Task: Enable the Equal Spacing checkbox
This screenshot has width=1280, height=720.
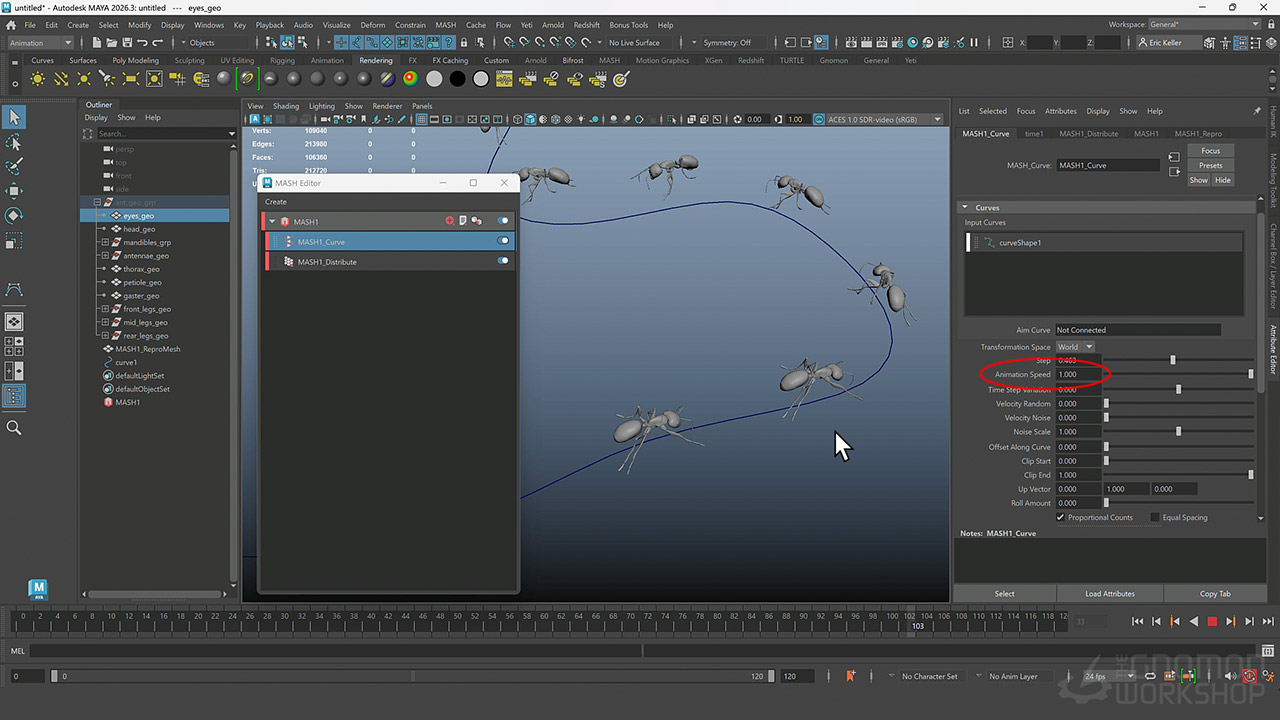Action: [1155, 517]
